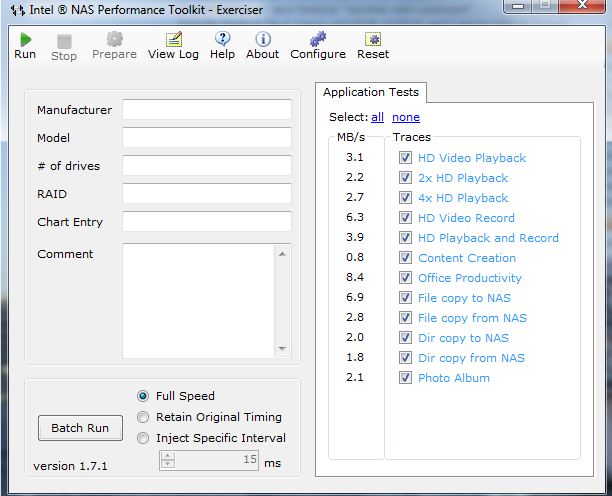Uncheck Content Creation trace

405,258
